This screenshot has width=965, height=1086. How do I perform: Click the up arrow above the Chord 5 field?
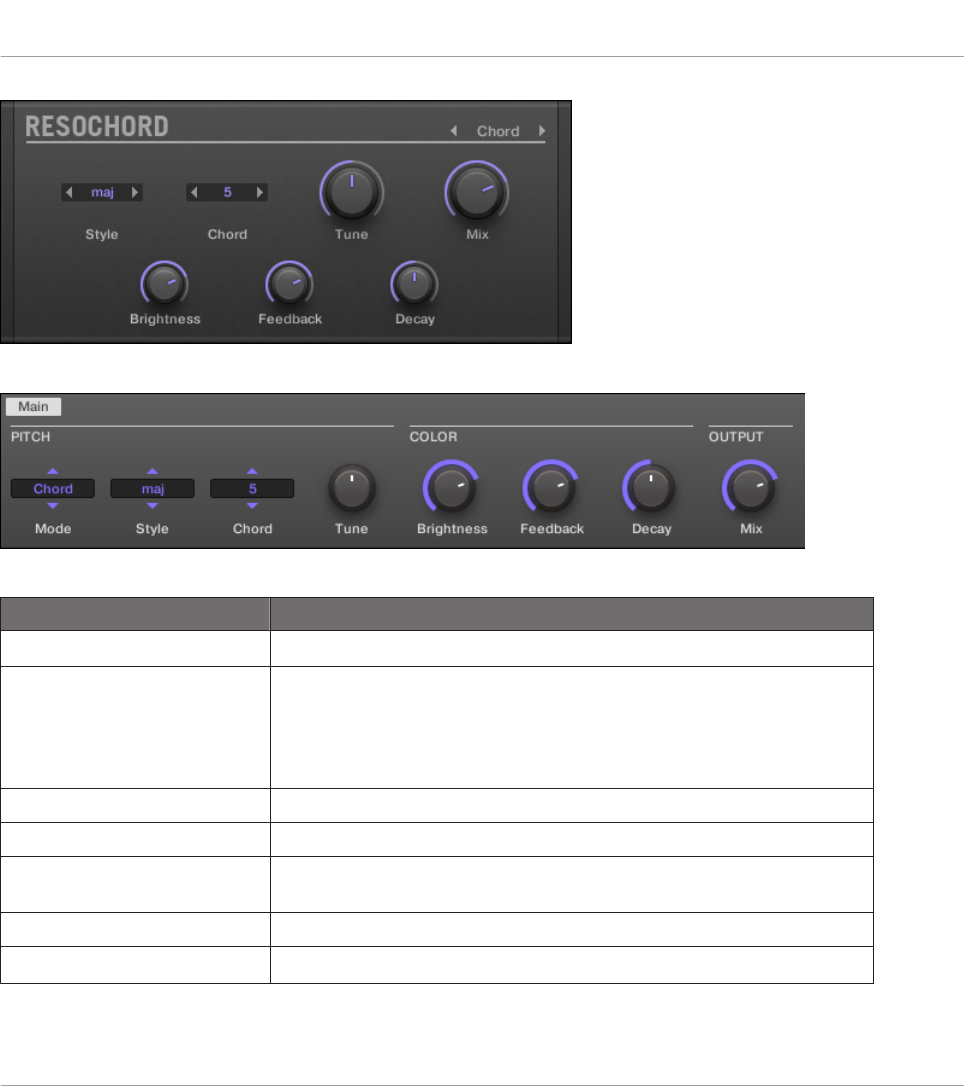252,471
